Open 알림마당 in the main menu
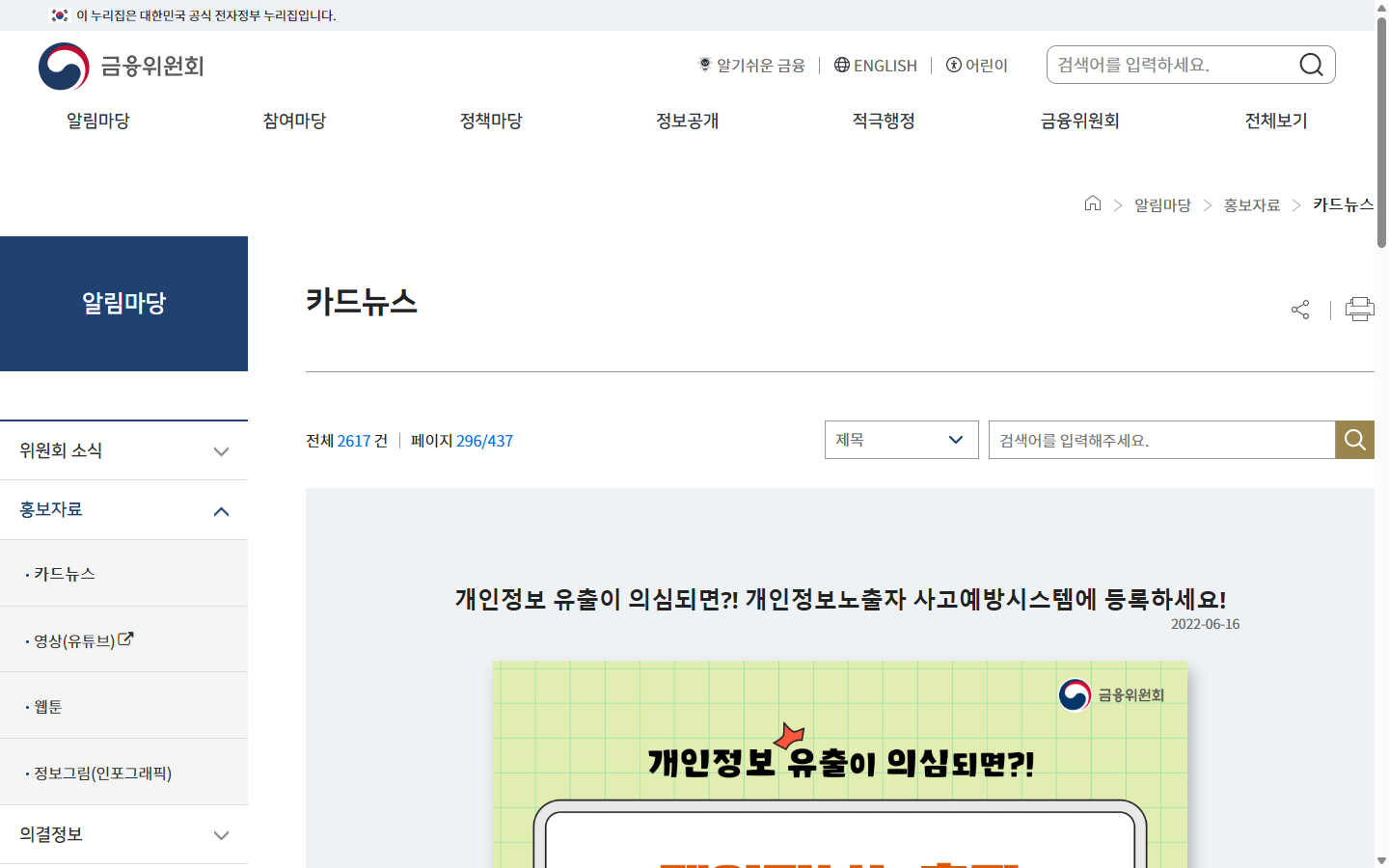 point(98,121)
